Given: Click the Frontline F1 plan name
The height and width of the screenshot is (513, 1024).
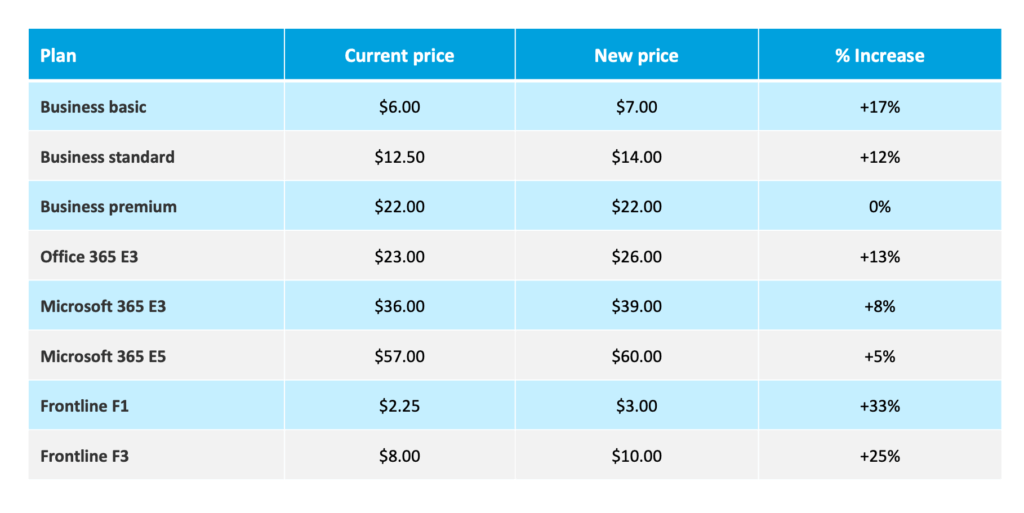Looking at the screenshot, I should [85, 406].
